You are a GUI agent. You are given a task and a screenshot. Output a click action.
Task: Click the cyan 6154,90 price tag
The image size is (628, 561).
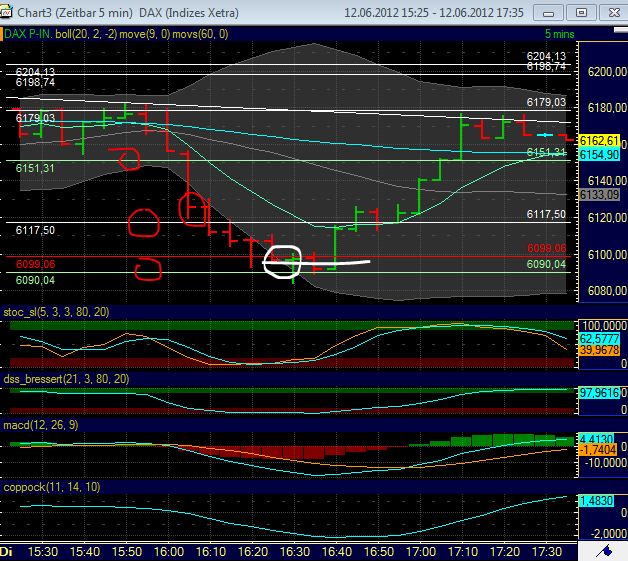(x=599, y=155)
